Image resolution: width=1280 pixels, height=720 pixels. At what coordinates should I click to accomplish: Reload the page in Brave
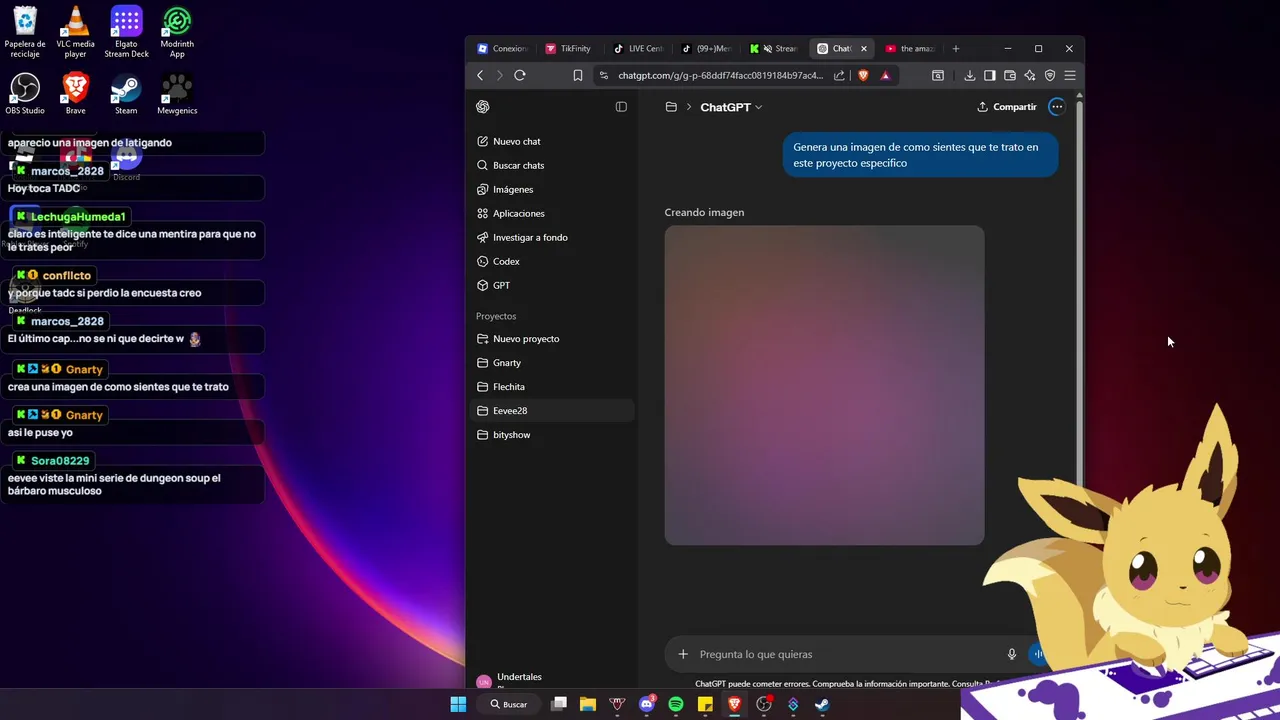520,75
